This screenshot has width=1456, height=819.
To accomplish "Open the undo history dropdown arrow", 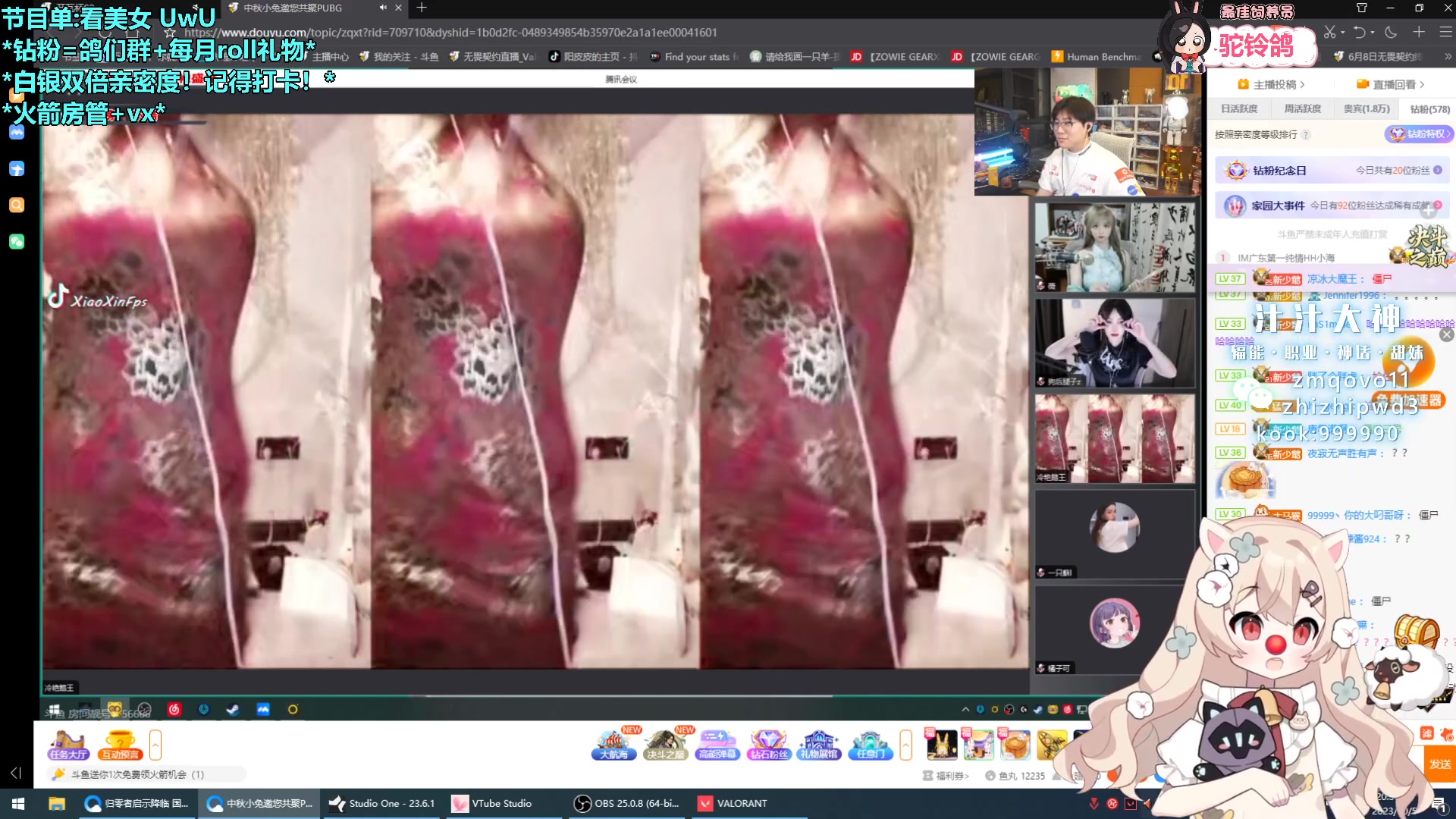I will click(x=1372, y=33).
